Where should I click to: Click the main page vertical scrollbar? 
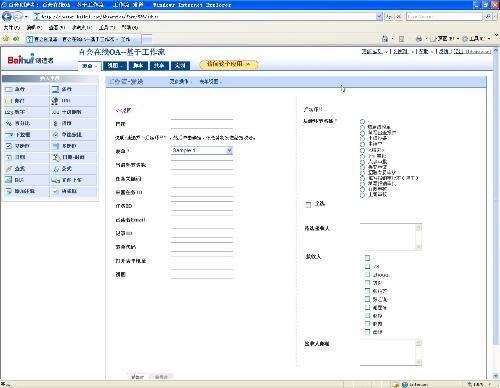click(x=496, y=213)
